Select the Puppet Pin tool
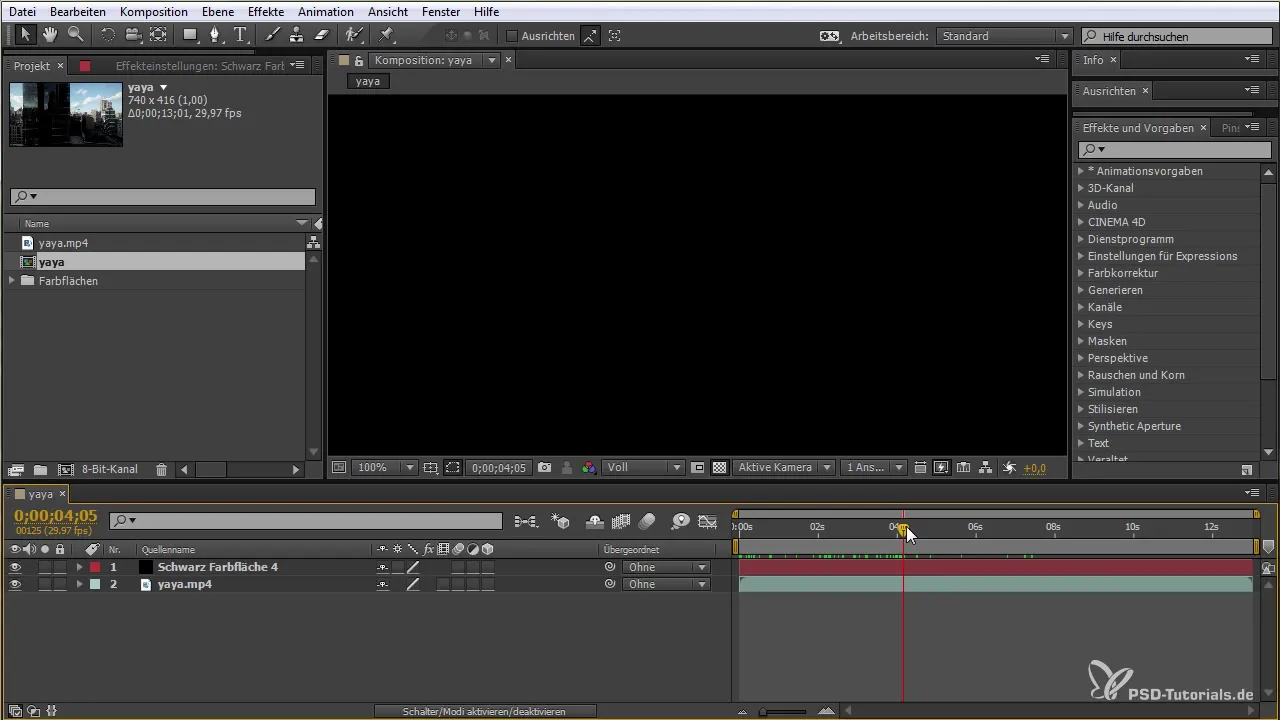The image size is (1280, 720). point(386,35)
